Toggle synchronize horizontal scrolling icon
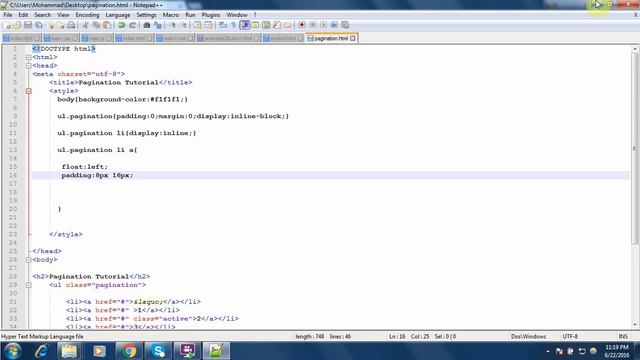This screenshot has height=360, width=640. 208,25
